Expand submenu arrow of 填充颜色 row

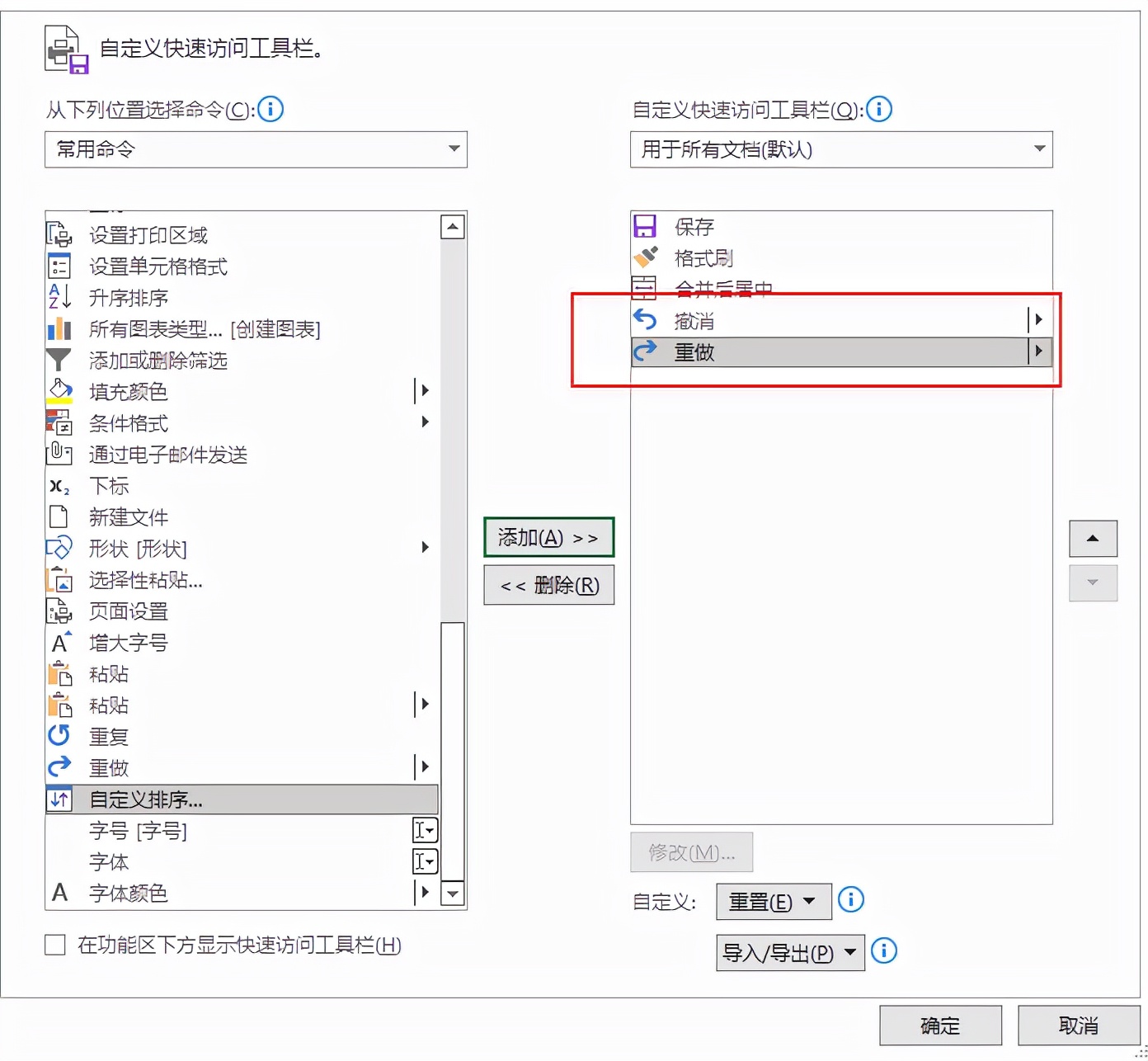424,391
